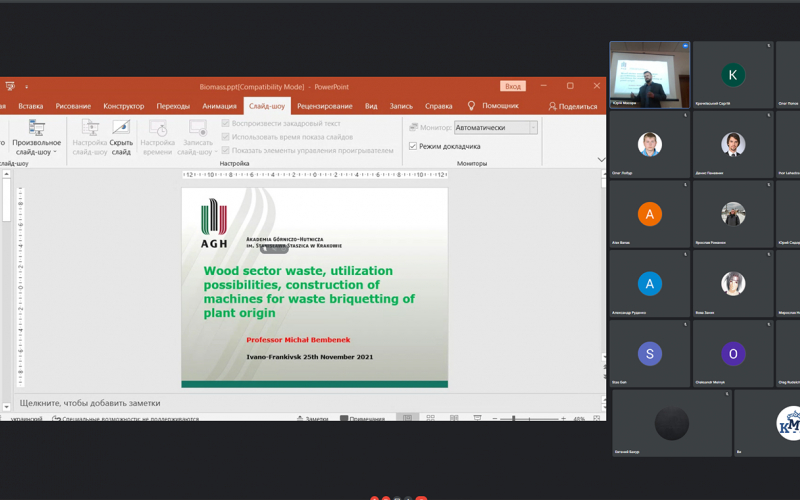Screen dimensions: 800x500
Task: Open the Вставка tab
Action: (x=31, y=106)
